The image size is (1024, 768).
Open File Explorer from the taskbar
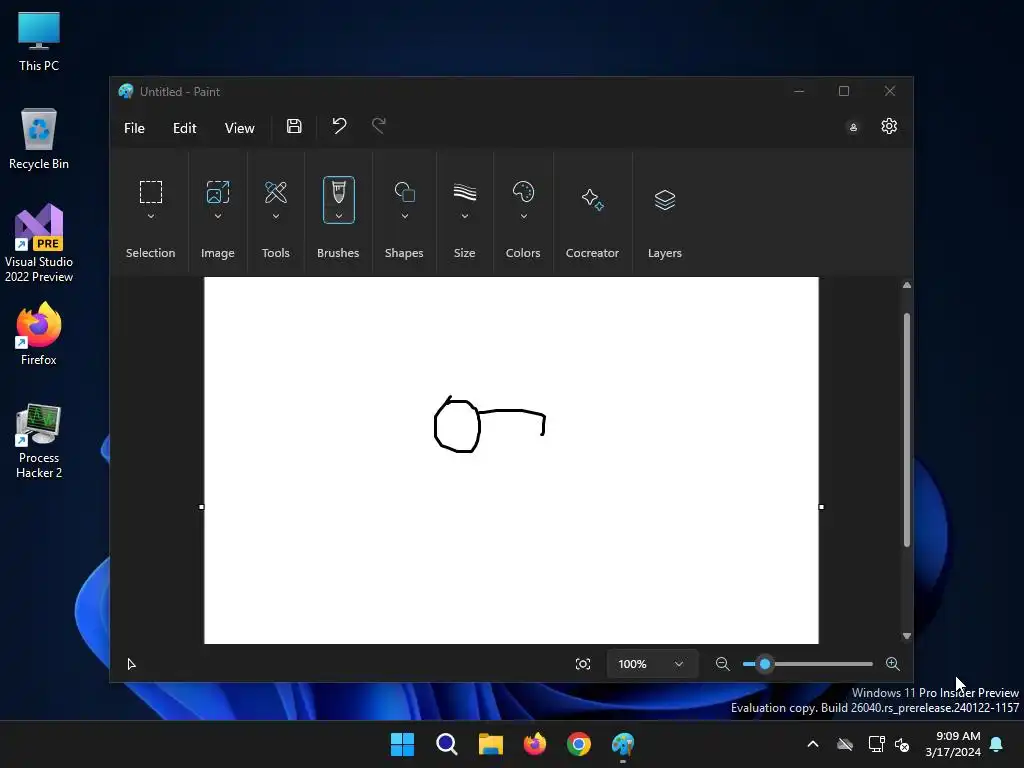coord(490,744)
